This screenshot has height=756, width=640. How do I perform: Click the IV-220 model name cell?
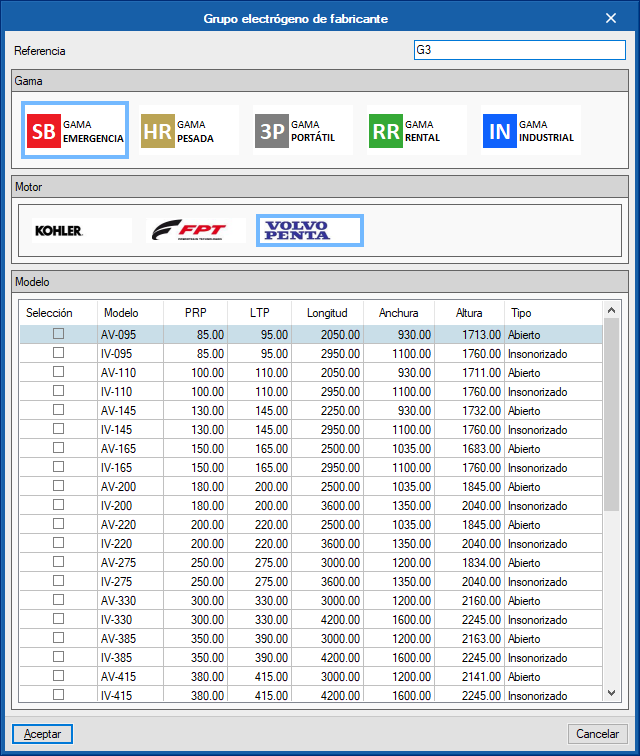[130, 543]
